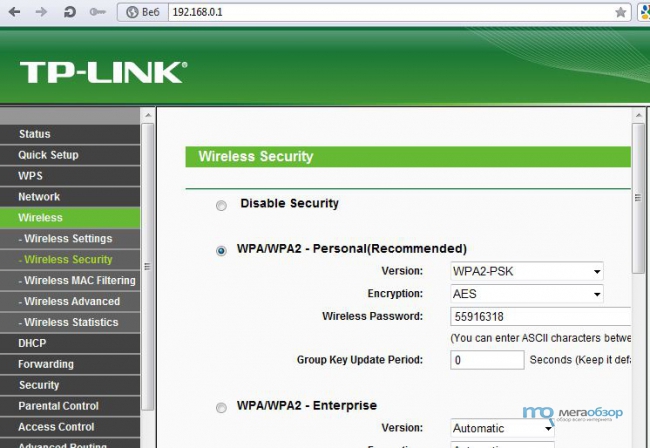Select WPA/WPA2 - Personal radio button
The height and width of the screenshot is (448, 650).
click(221, 251)
